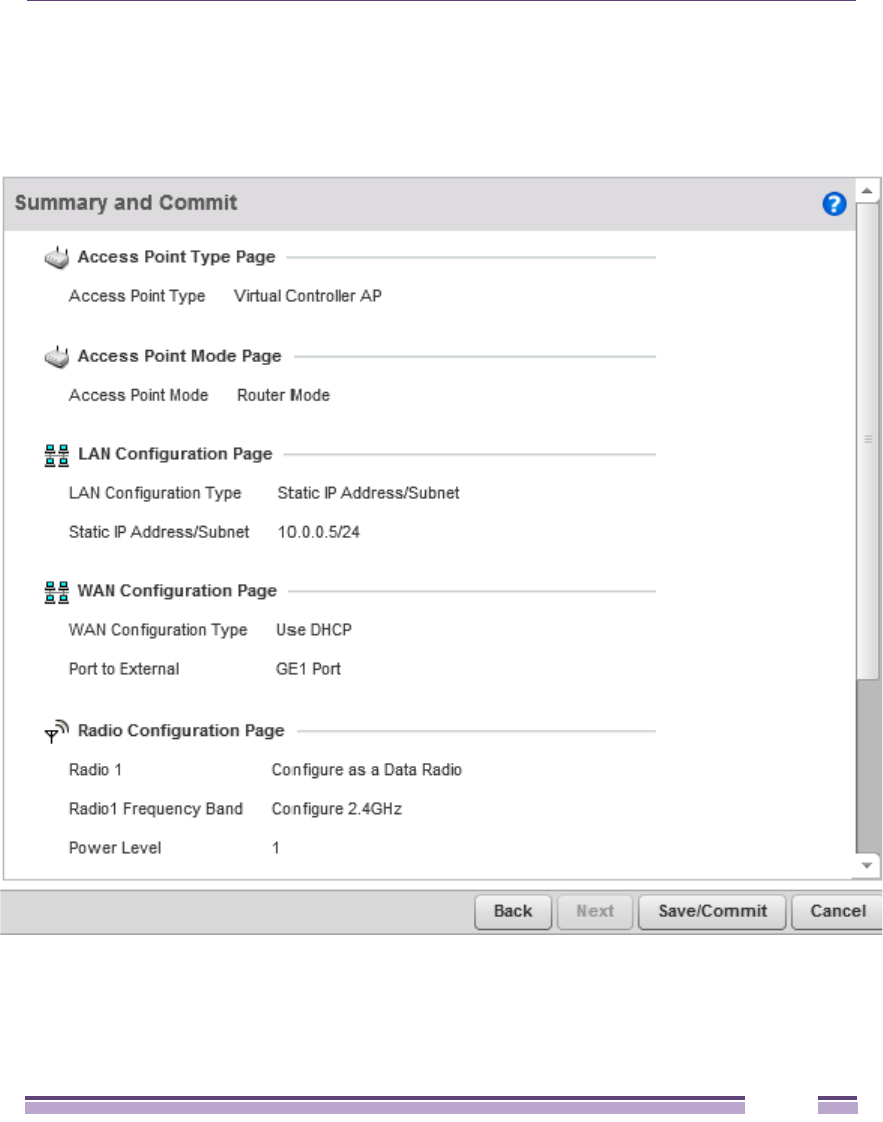Select the LAN Configuration Page heading

coord(175,454)
